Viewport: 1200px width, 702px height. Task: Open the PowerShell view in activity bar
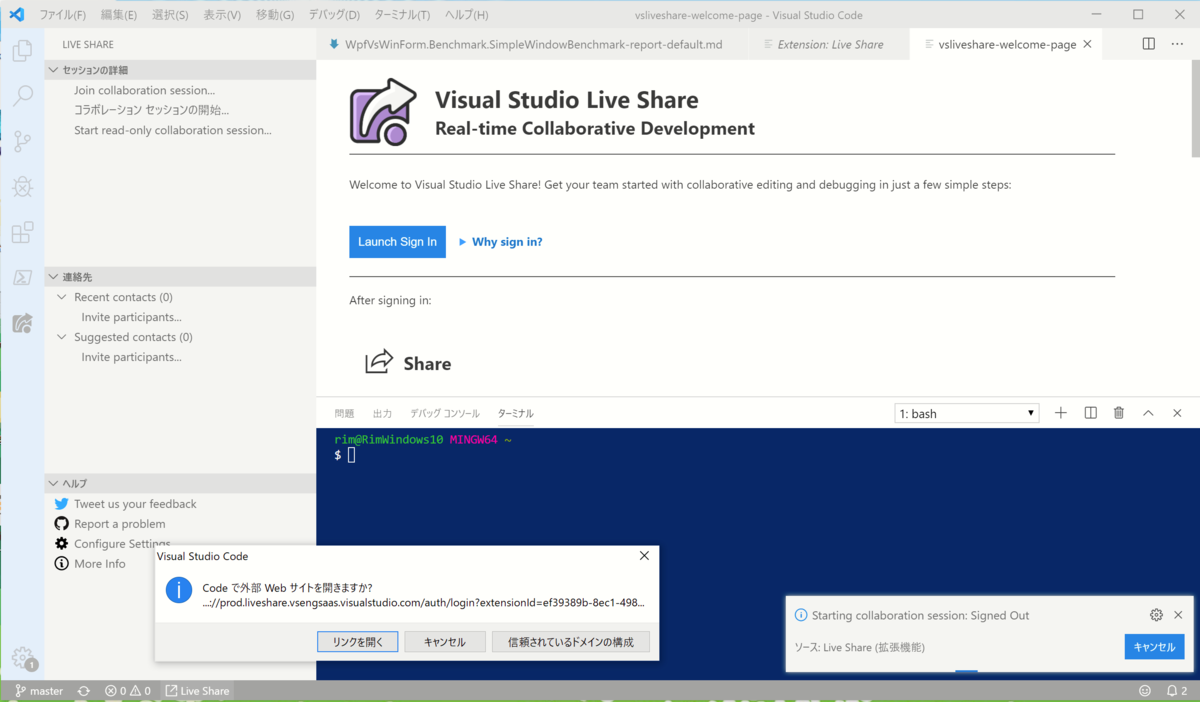pyautogui.click(x=22, y=278)
